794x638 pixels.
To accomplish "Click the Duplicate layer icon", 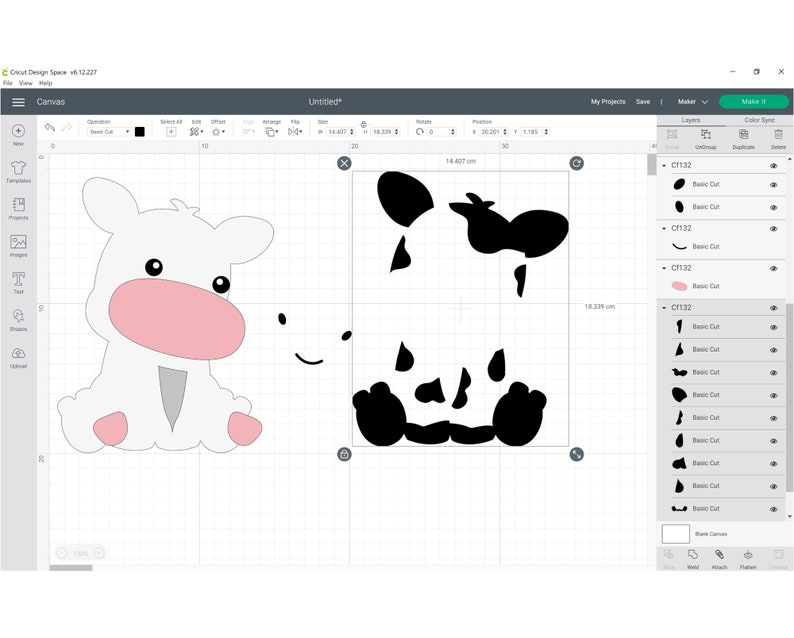I will click(743, 135).
